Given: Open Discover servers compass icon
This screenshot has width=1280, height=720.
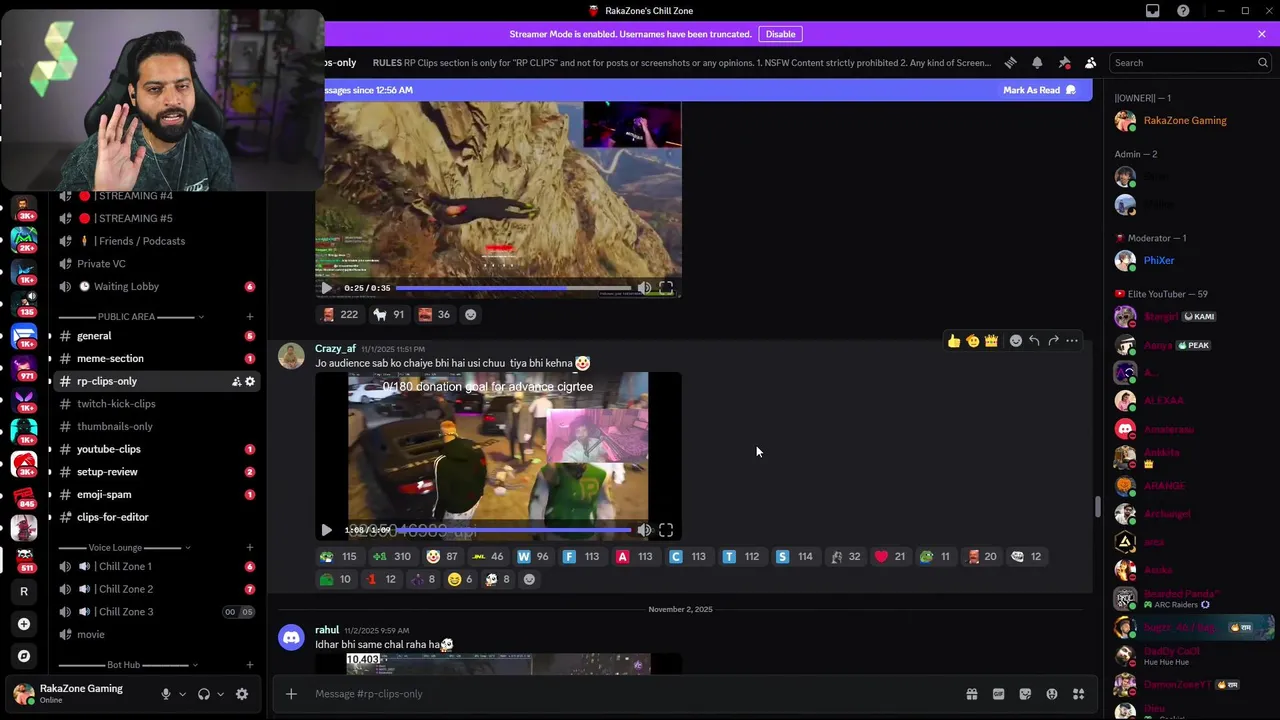Looking at the screenshot, I should [24, 656].
